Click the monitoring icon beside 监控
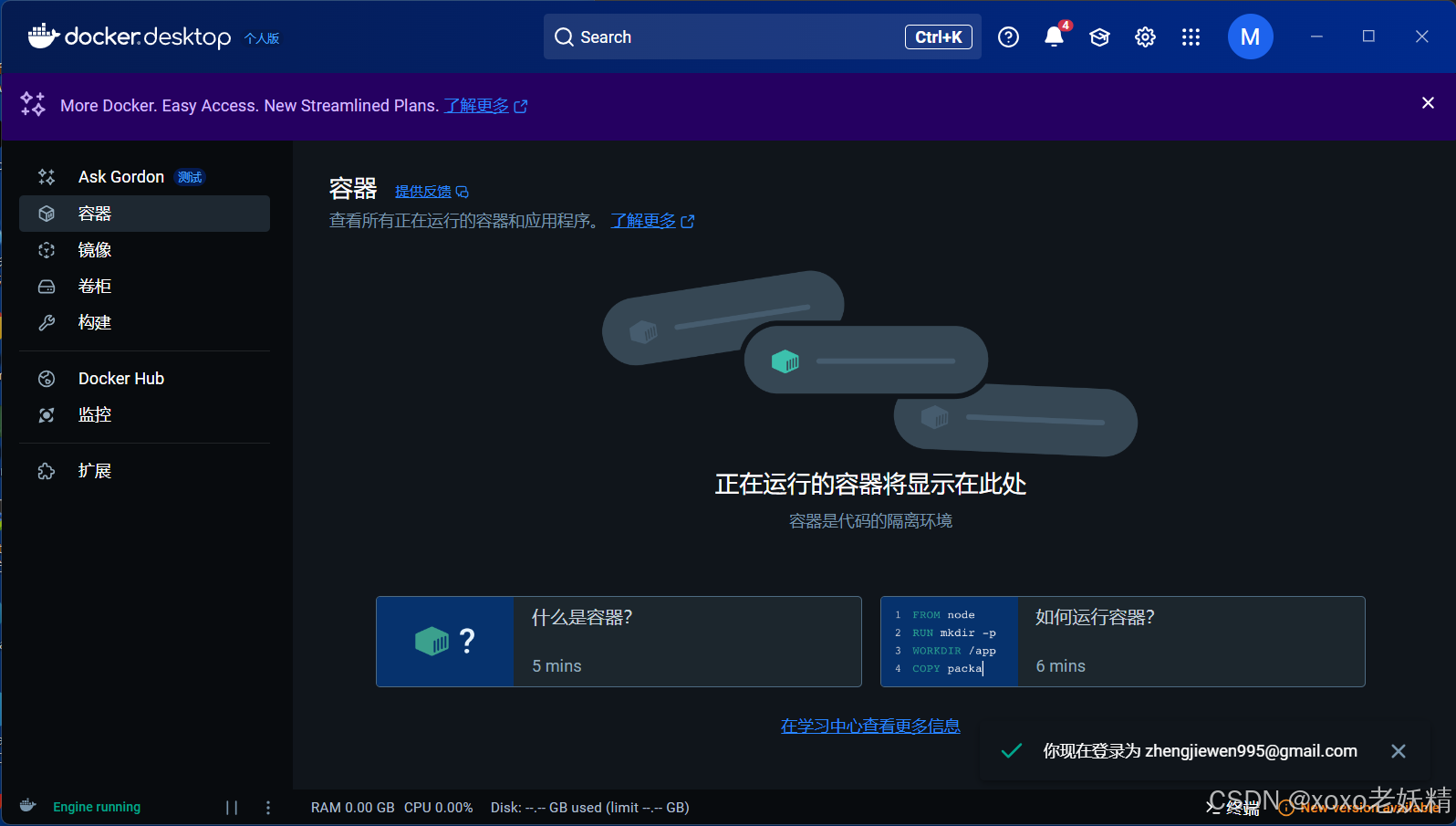 [47, 415]
